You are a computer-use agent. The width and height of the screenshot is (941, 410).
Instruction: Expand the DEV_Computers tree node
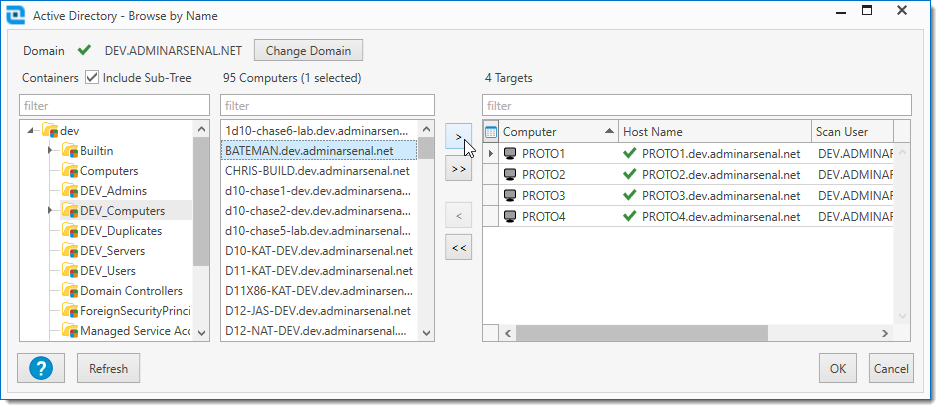50,211
